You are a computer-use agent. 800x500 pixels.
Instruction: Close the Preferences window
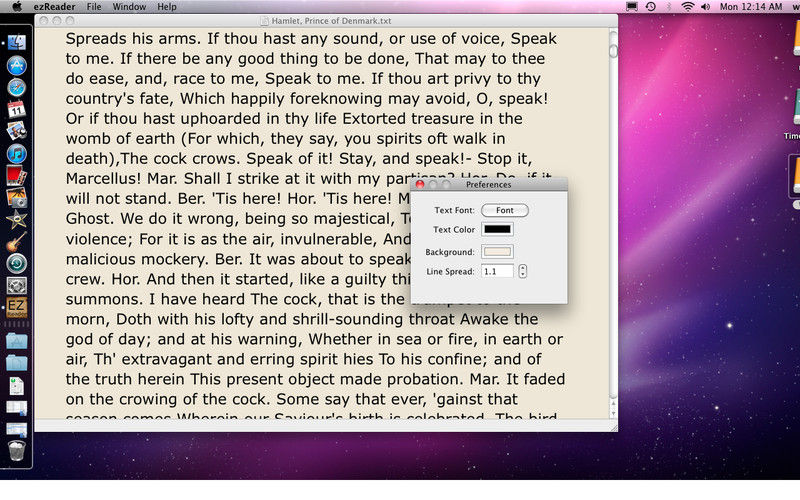click(x=420, y=184)
